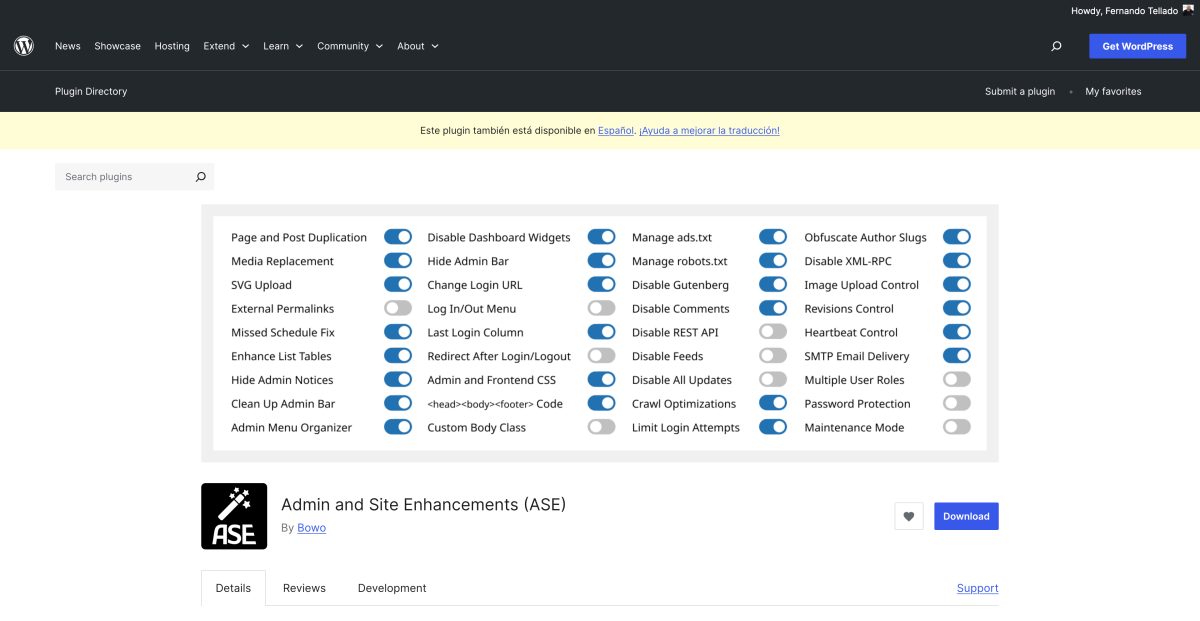
Task: Turn off Manage ads.txt
Action: (773, 236)
